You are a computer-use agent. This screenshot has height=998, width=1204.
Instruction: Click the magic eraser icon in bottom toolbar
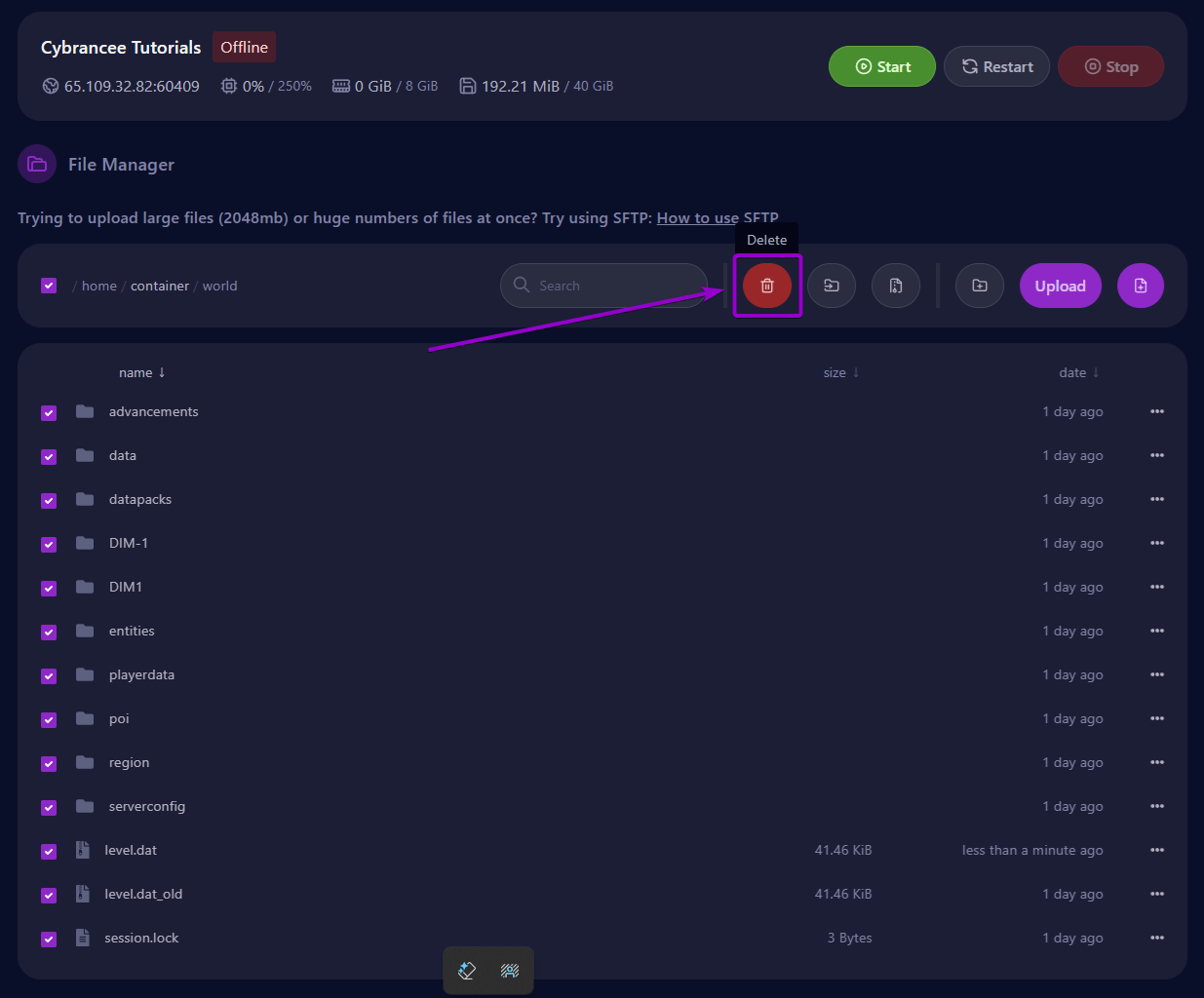[x=467, y=971]
